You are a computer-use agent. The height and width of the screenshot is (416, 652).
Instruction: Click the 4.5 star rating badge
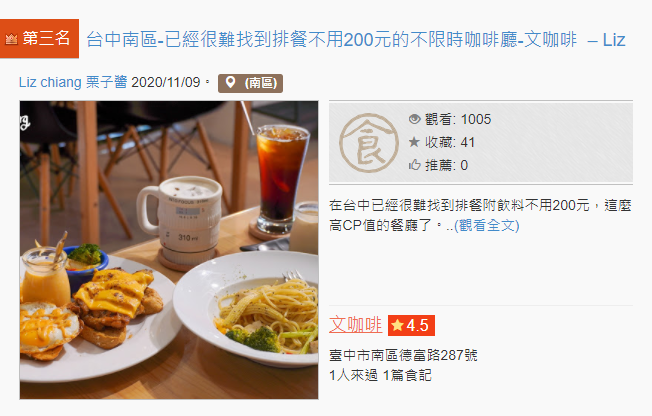(411, 325)
